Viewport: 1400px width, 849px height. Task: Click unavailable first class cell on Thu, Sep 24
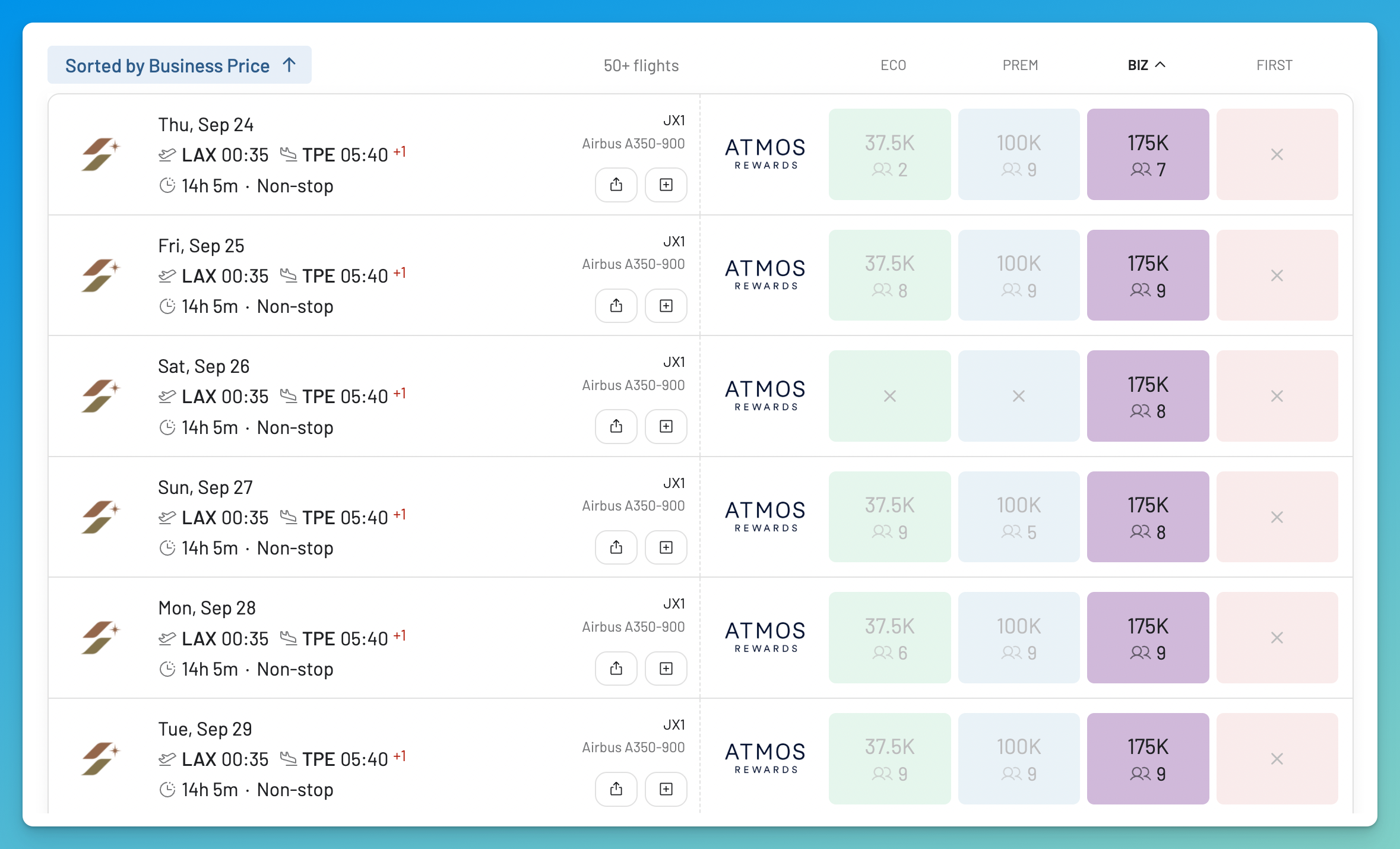1277,154
